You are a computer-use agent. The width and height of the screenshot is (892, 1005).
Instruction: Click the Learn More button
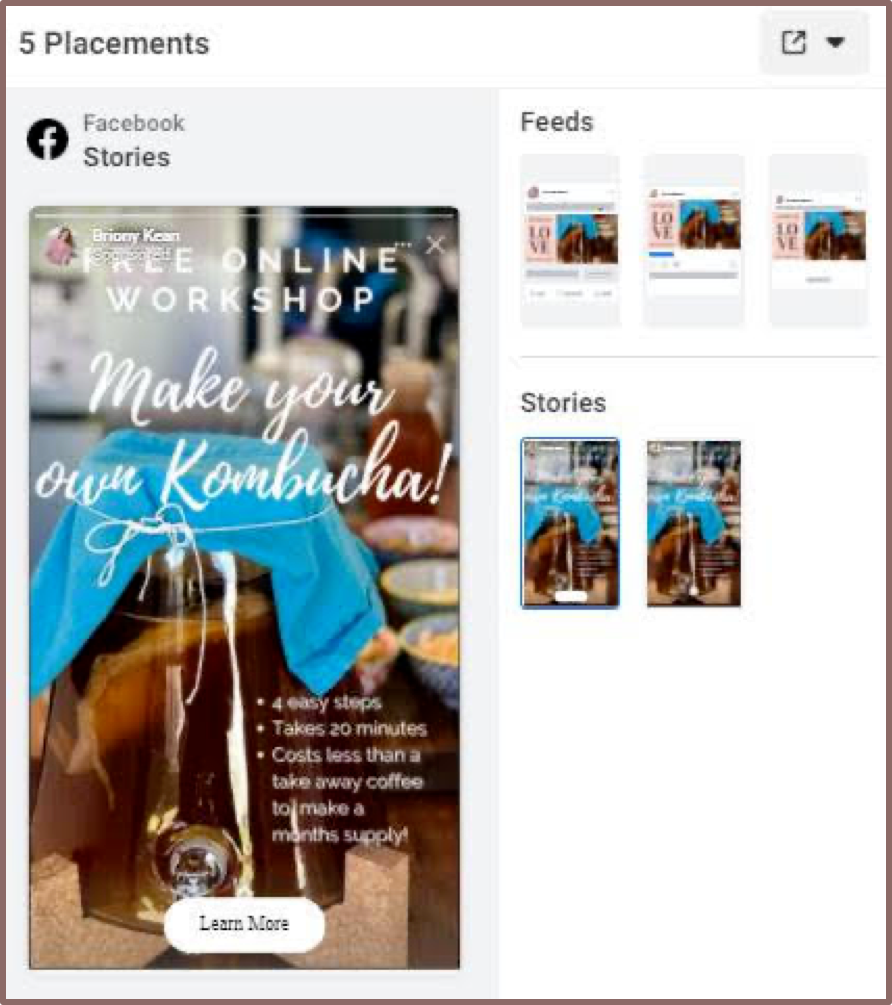pyautogui.click(x=244, y=924)
